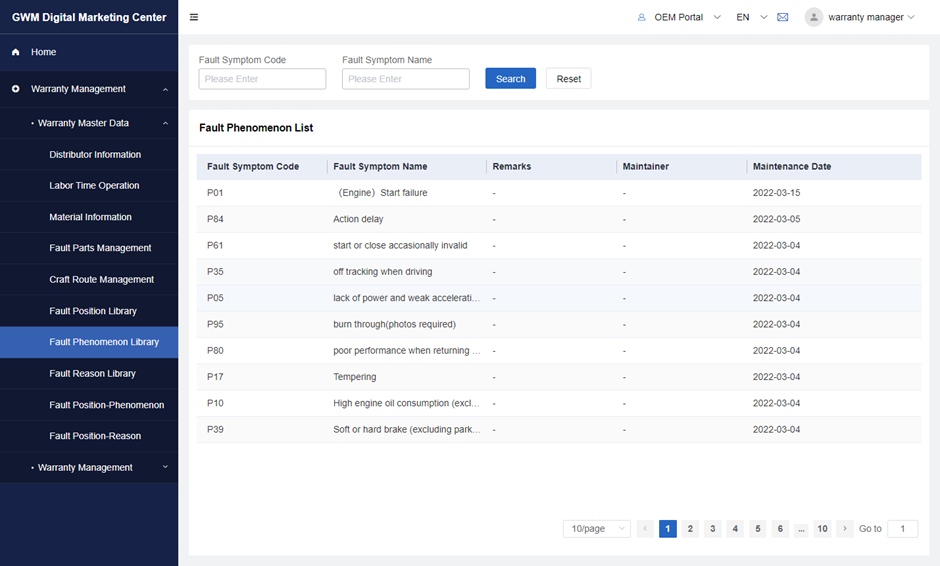This screenshot has width=940, height=566.
Task: Click Maintainer column header
Action: (x=646, y=167)
